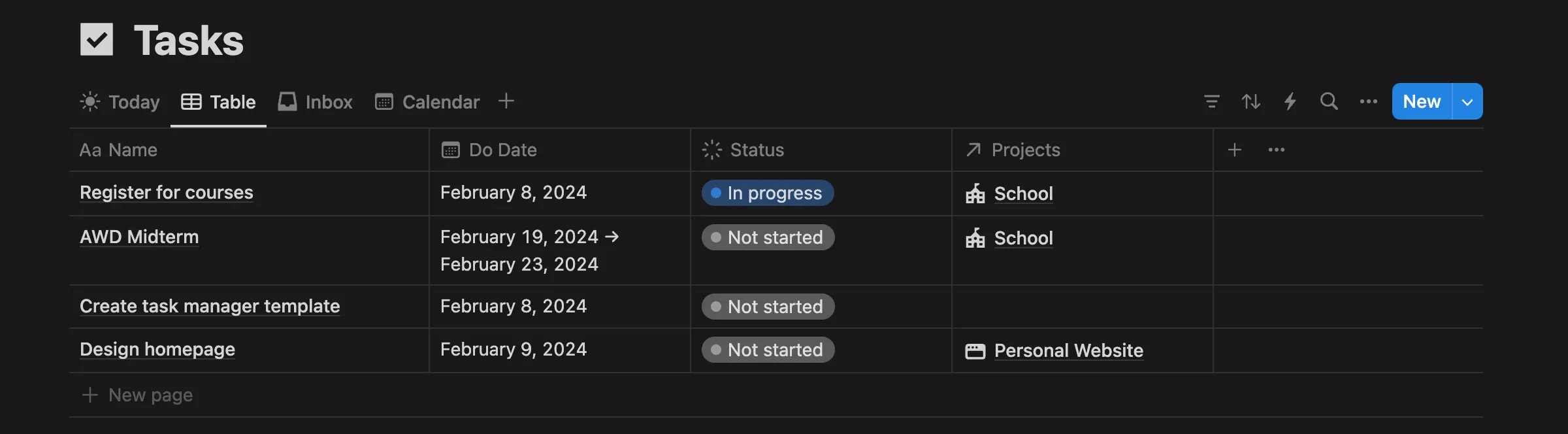Open the column options ellipsis right of the plus
This screenshot has height=434, width=1568.
pos(1276,150)
